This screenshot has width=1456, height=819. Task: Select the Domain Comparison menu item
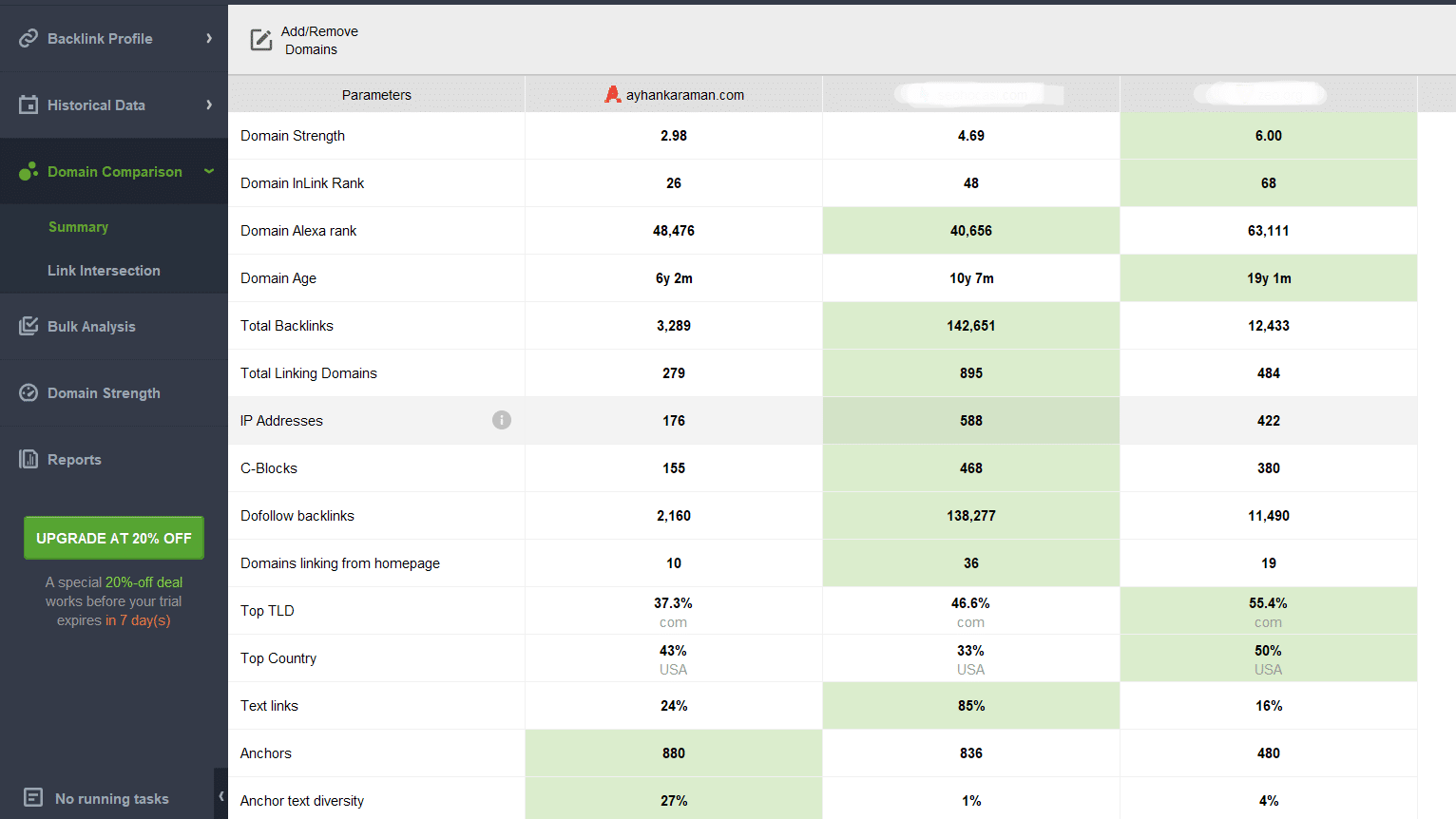pyautogui.click(x=114, y=171)
